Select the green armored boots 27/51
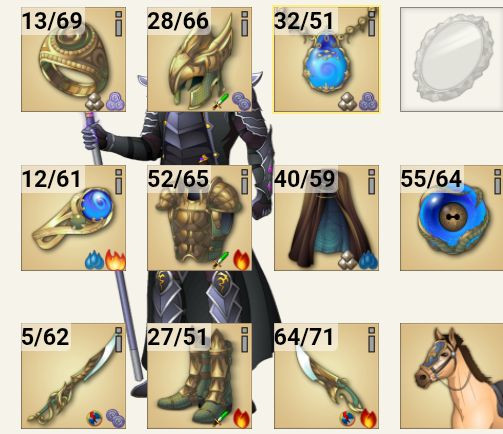Image resolution: width=503 pixels, height=434 pixels. point(199,376)
